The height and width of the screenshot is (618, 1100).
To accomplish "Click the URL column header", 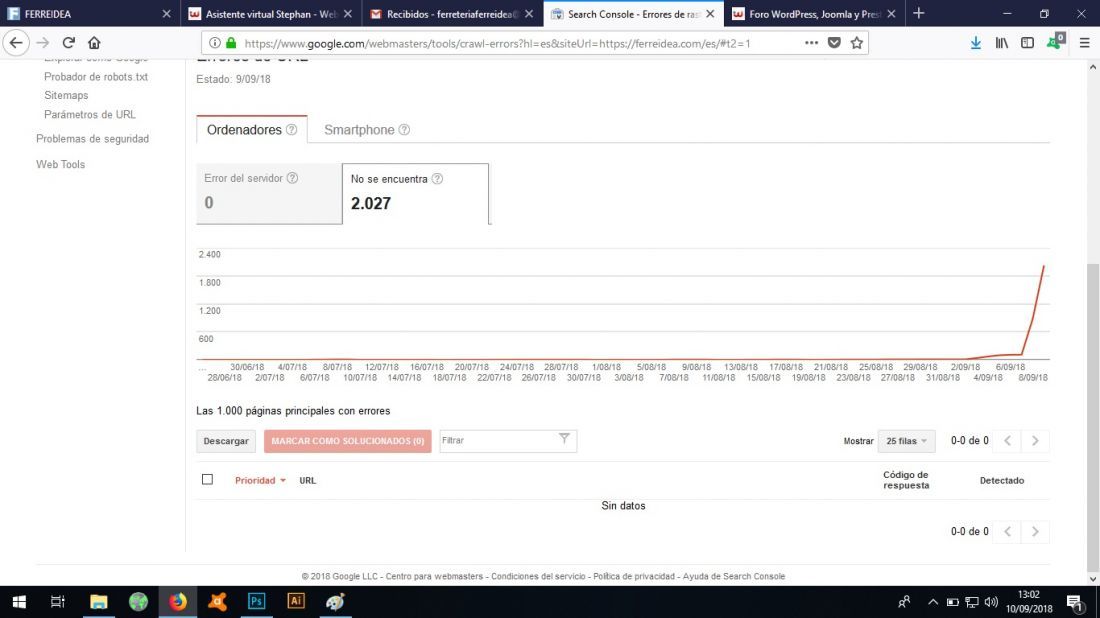I will click(307, 481).
